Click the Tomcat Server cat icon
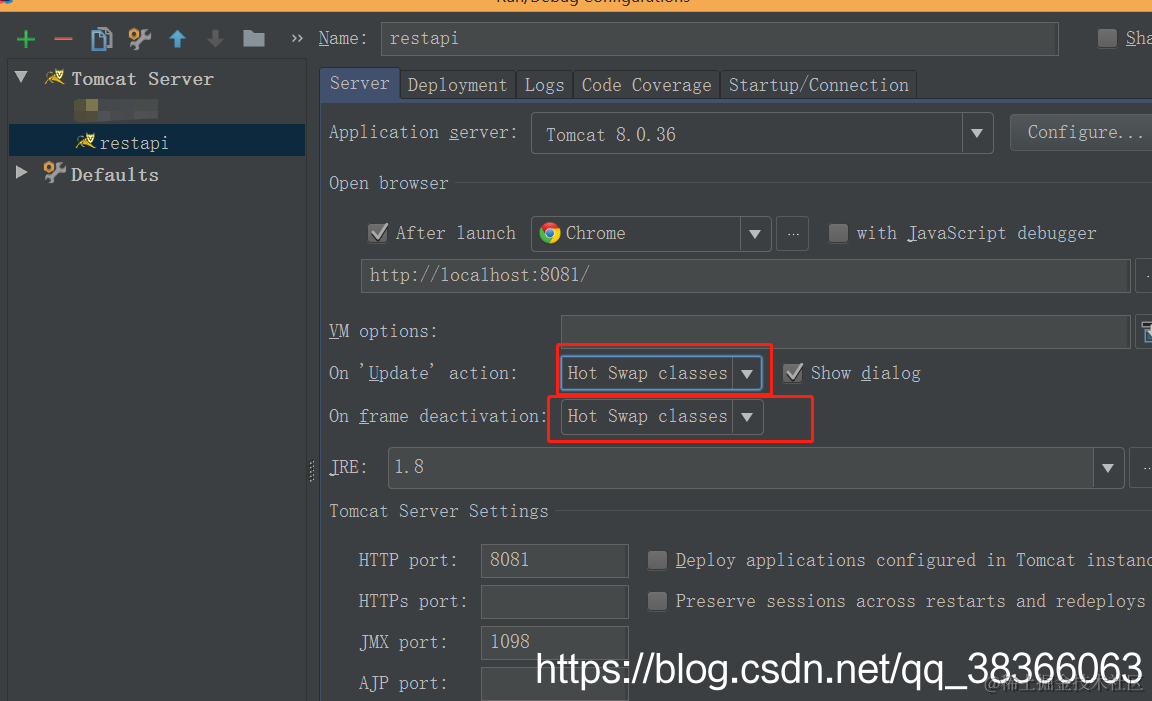Viewport: 1152px width, 701px height. click(54, 77)
